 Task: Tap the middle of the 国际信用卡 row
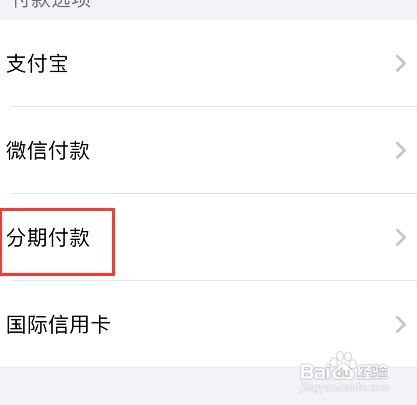coord(208,324)
